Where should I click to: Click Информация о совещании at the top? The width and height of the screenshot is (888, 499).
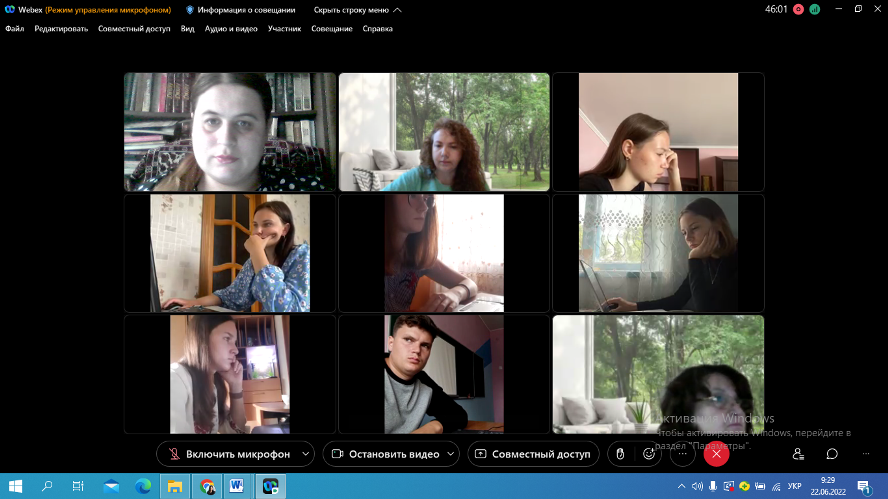coord(241,10)
